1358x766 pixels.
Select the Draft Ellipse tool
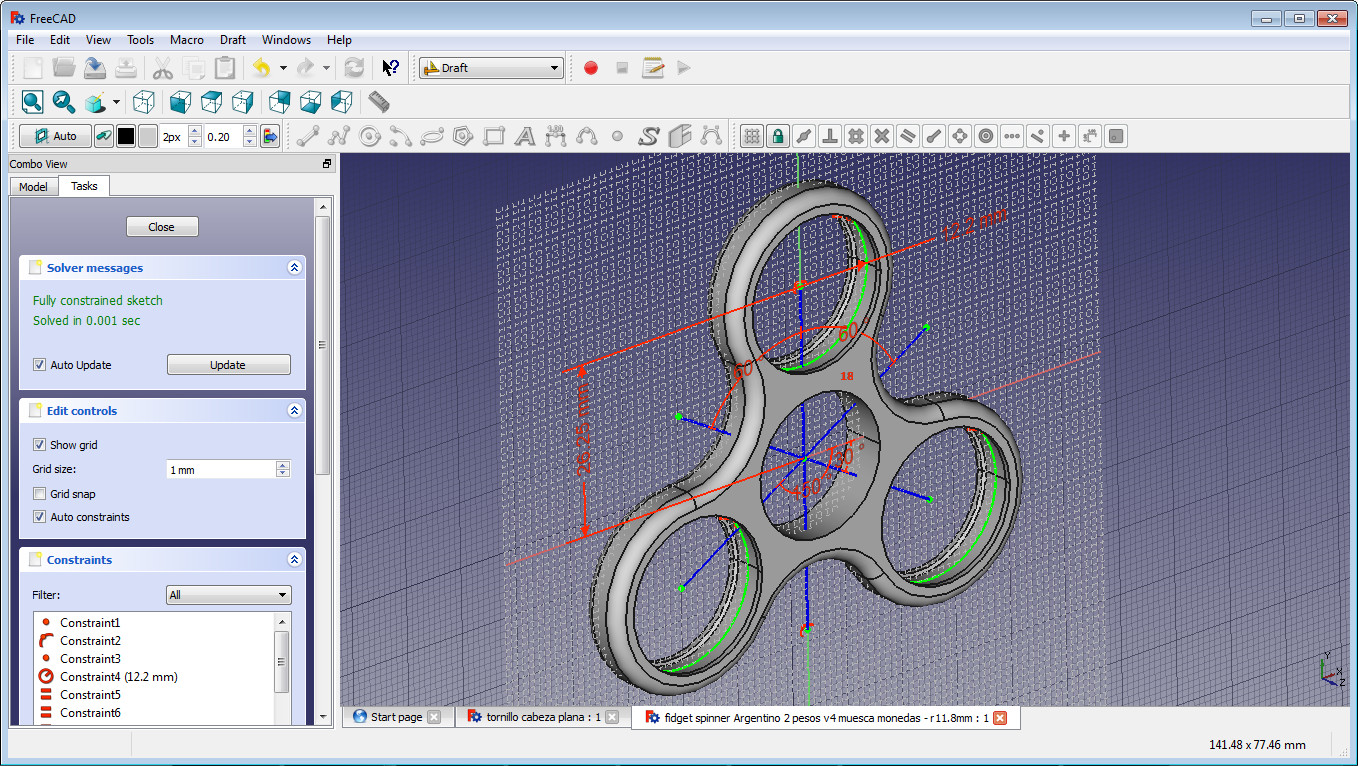pyautogui.click(x=432, y=136)
